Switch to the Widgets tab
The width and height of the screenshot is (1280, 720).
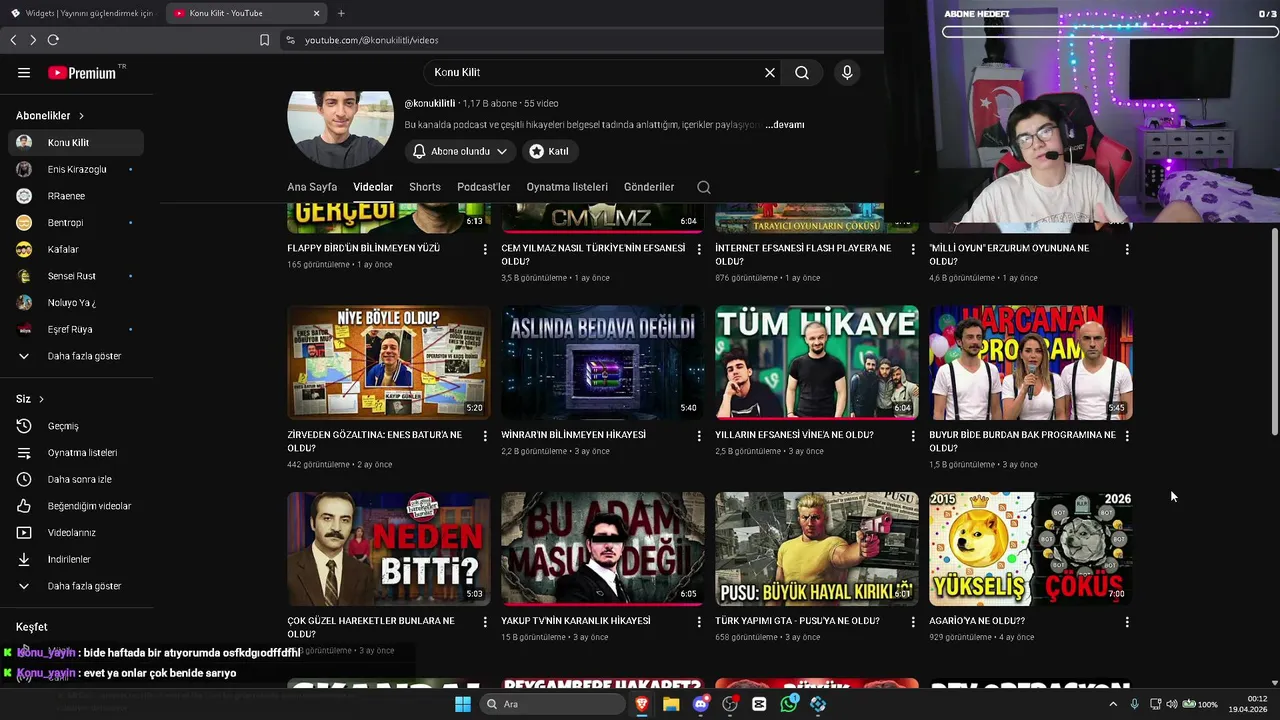81,13
